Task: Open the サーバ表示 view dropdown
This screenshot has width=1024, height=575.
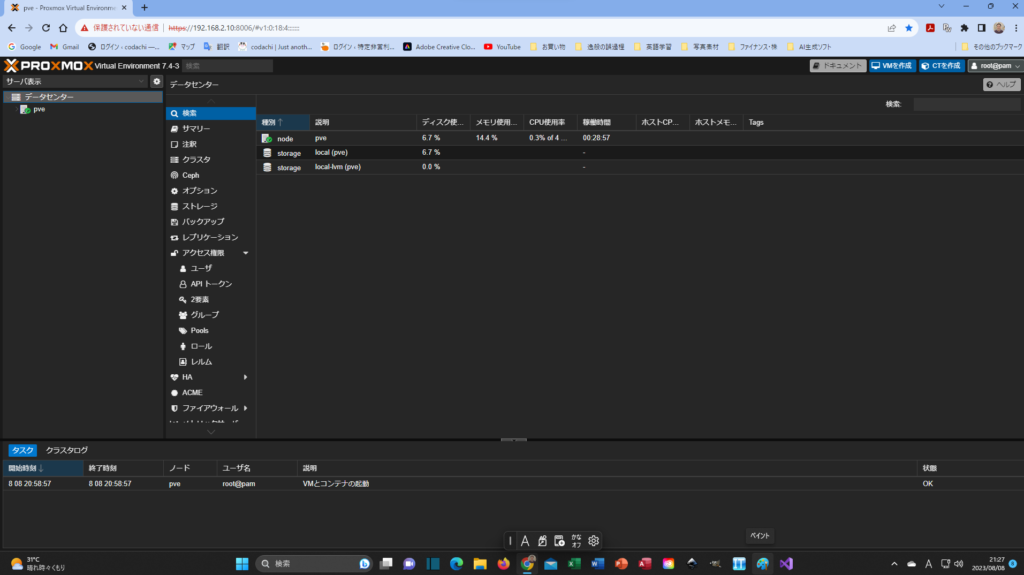Action: [75, 81]
